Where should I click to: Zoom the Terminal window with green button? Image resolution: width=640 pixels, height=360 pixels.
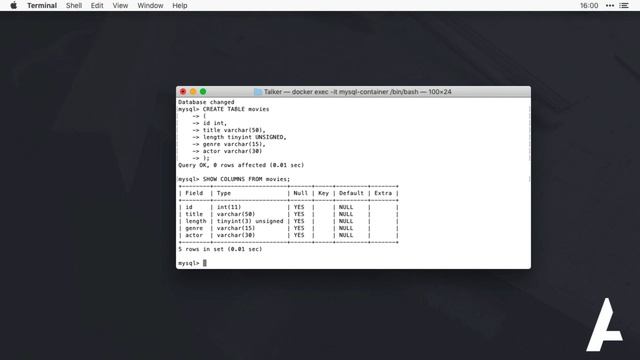coord(203,92)
